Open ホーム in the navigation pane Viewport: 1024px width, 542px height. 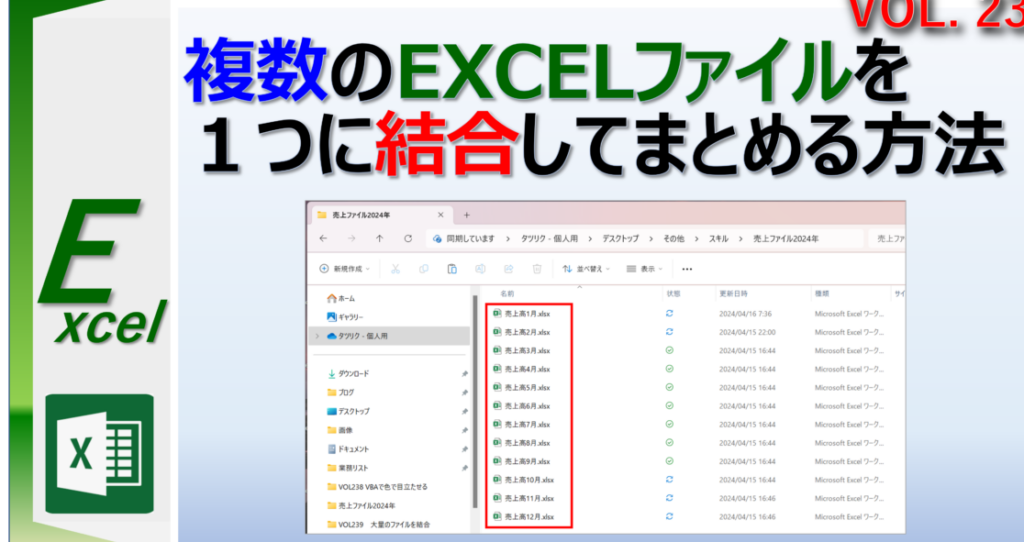pos(341,298)
